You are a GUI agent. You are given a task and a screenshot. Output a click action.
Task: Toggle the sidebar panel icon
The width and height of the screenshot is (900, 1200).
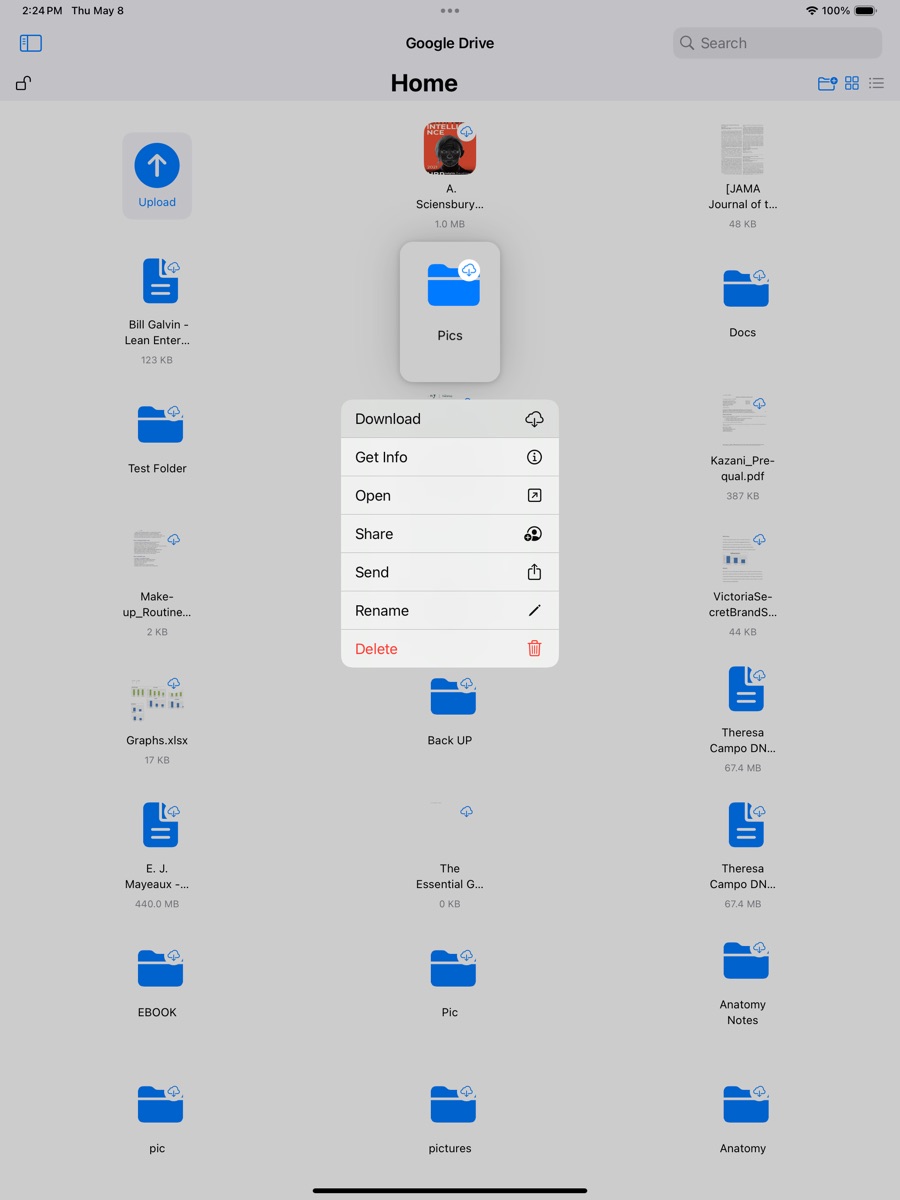pyautogui.click(x=31, y=43)
